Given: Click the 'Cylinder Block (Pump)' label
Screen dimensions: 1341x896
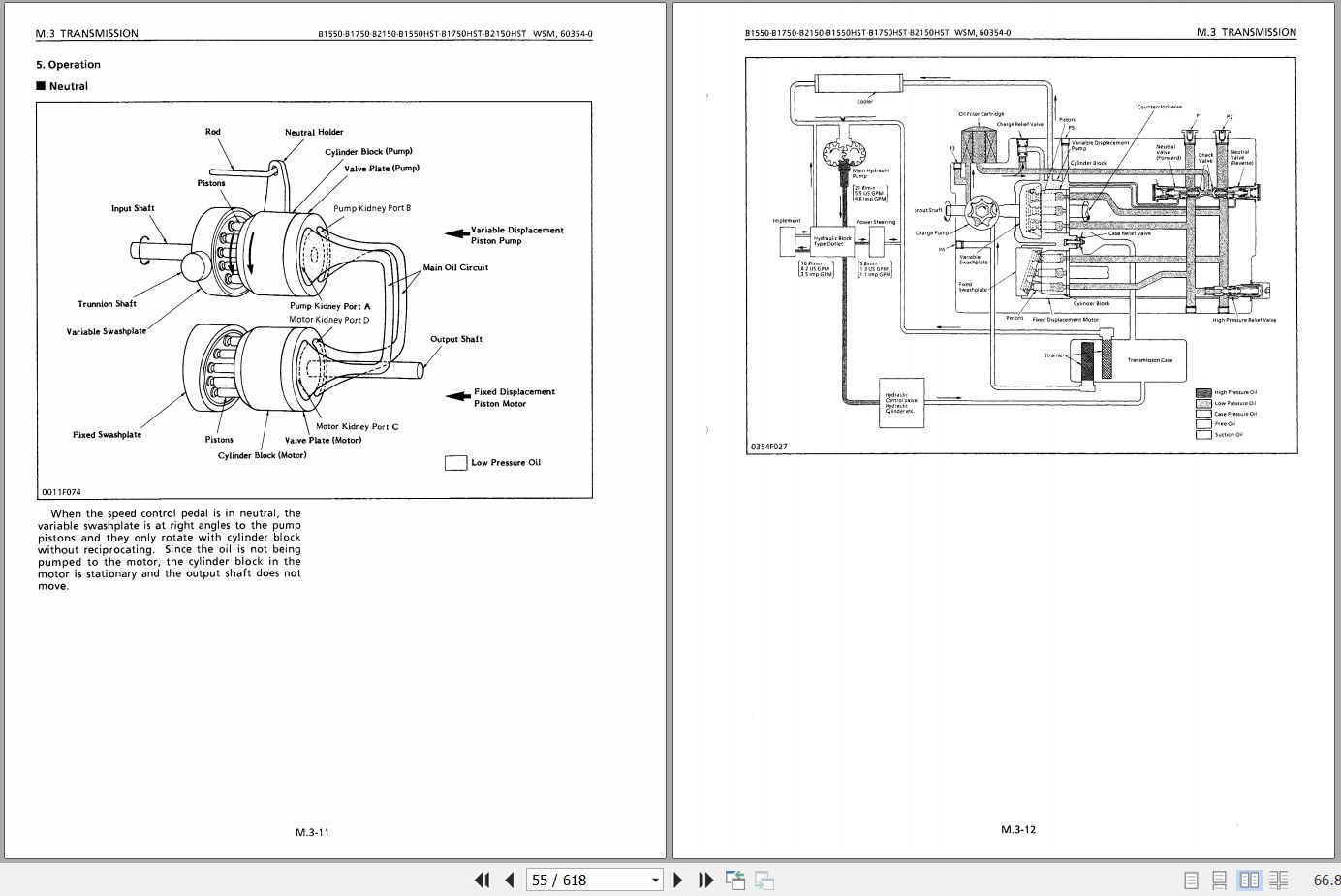Looking at the screenshot, I should [x=368, y=152].
